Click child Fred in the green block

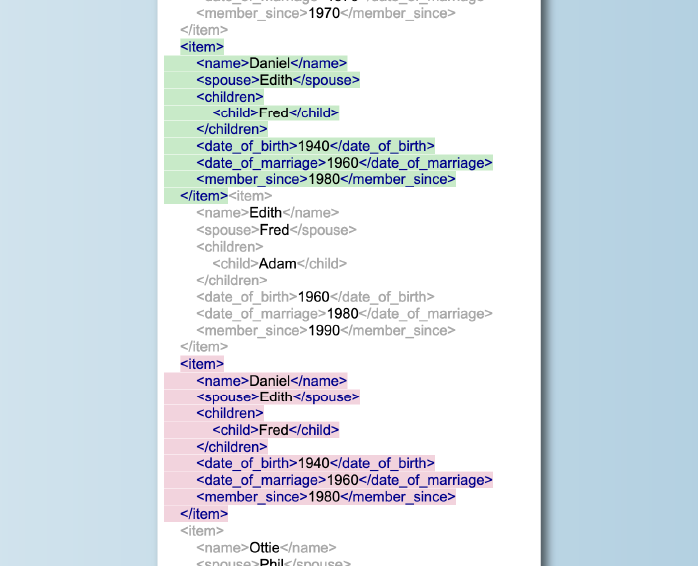click(275, 113)
